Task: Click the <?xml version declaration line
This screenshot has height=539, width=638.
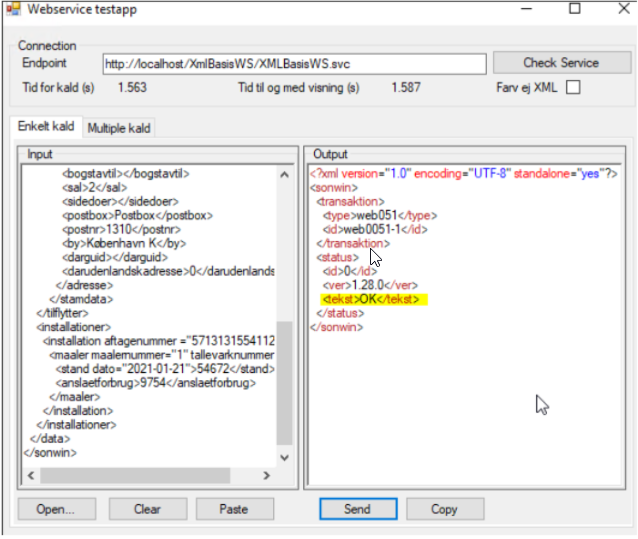Action: 463,174
